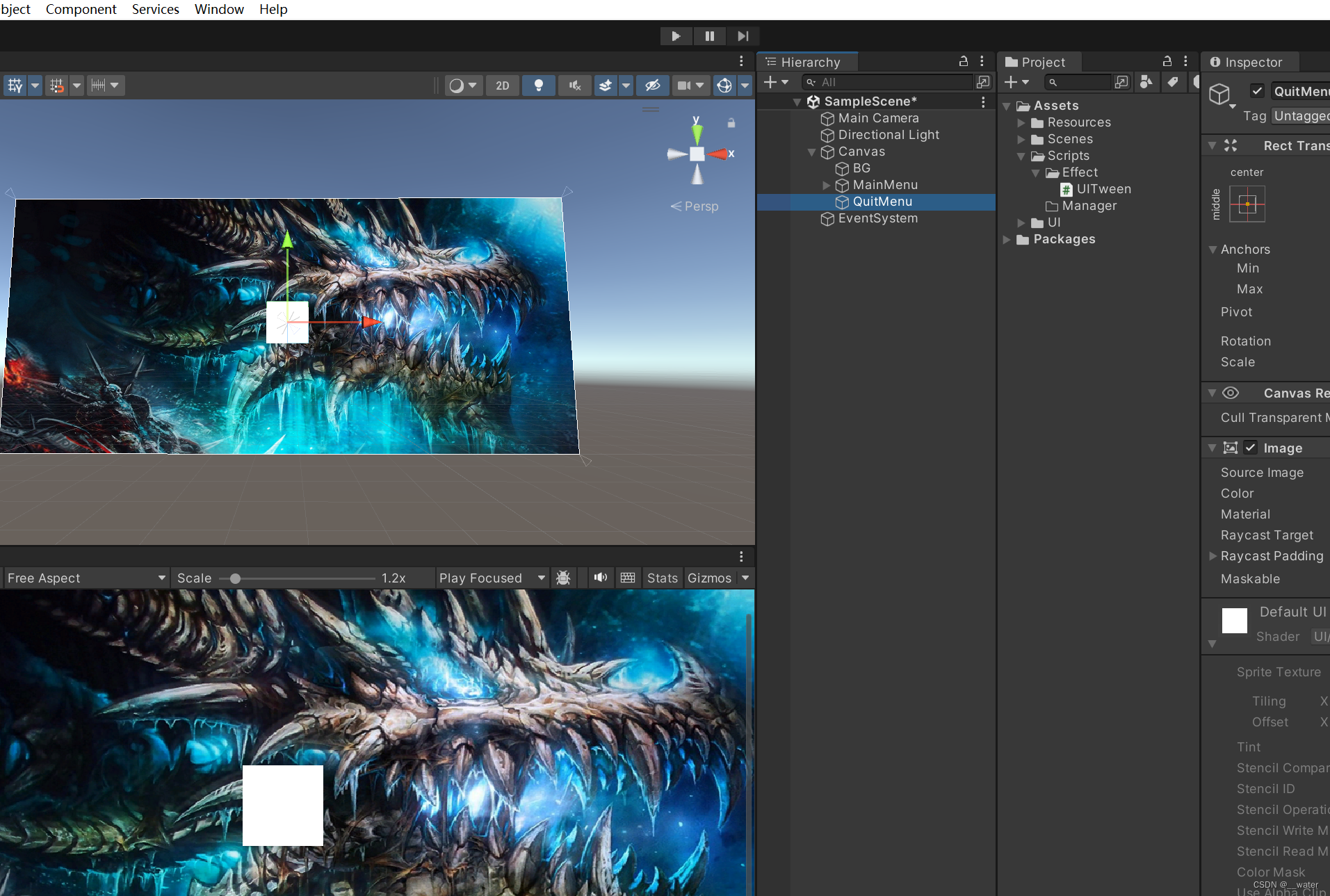The height and width of the screenshot is (896, 1330).
Task: Open the Hierarchy panel three-dot menu
Action: click(982, 61)
